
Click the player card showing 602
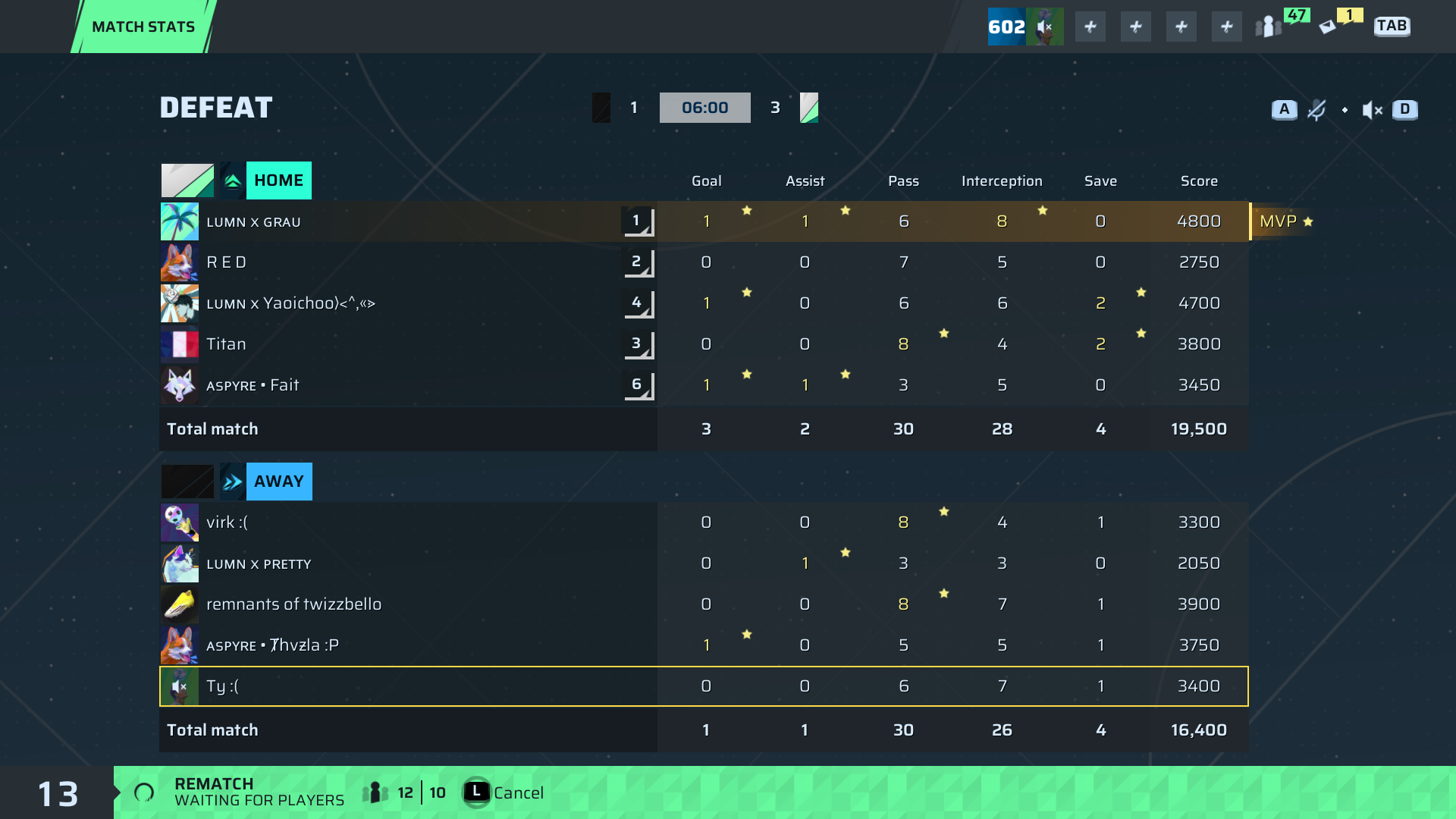tap(1025, 27)
